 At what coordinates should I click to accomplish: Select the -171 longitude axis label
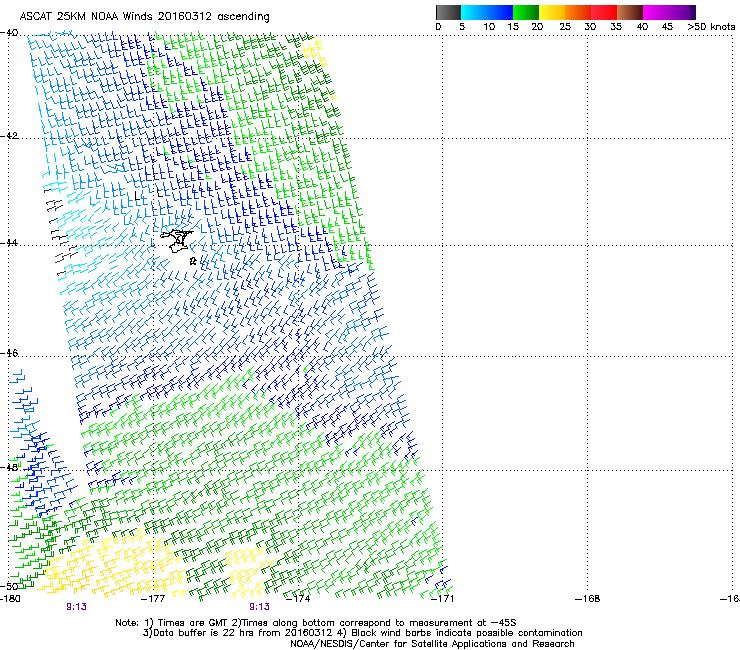[442, 599]
